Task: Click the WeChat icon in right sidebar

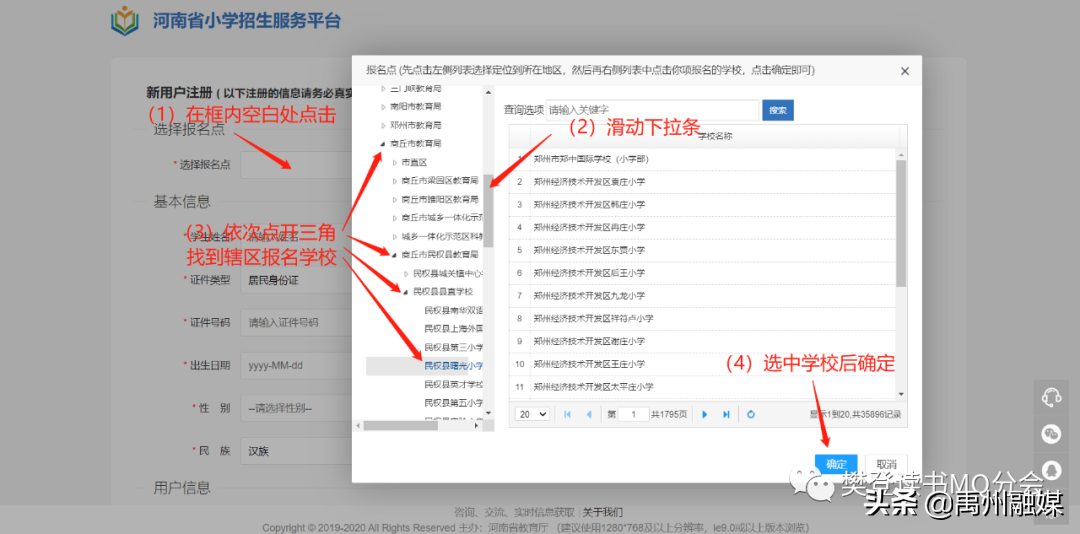Action: point(1051,433)
